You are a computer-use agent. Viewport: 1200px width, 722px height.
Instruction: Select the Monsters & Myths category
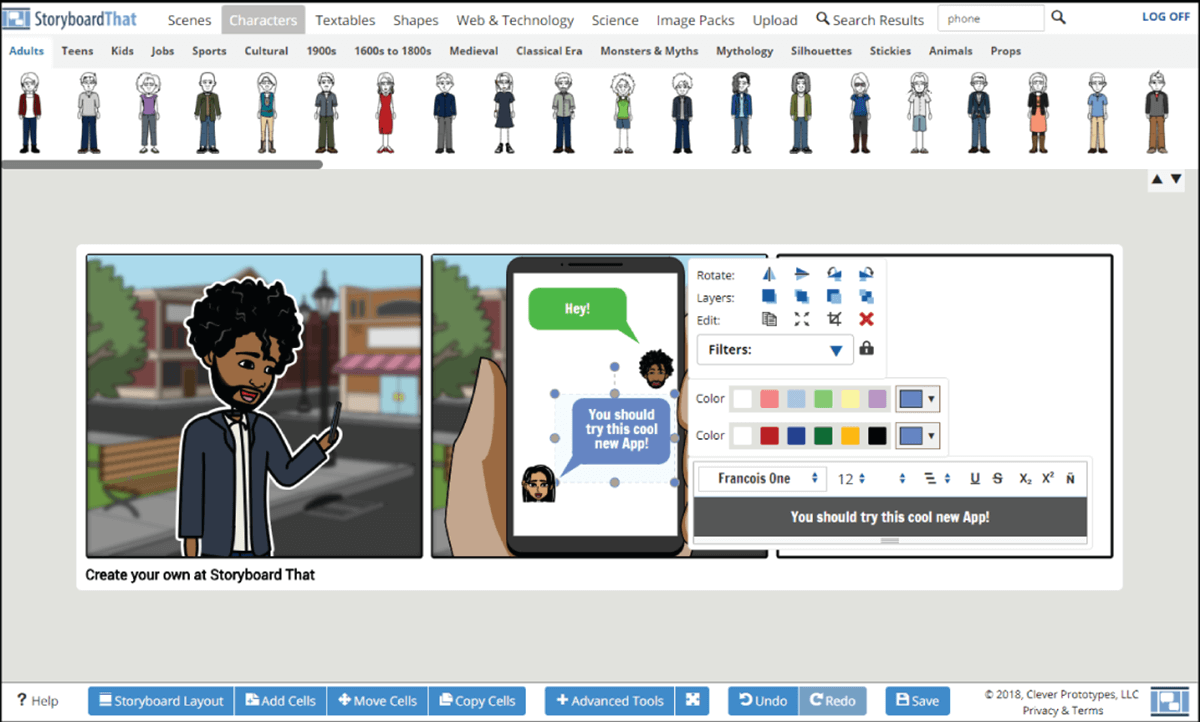(x=649, y=51)
